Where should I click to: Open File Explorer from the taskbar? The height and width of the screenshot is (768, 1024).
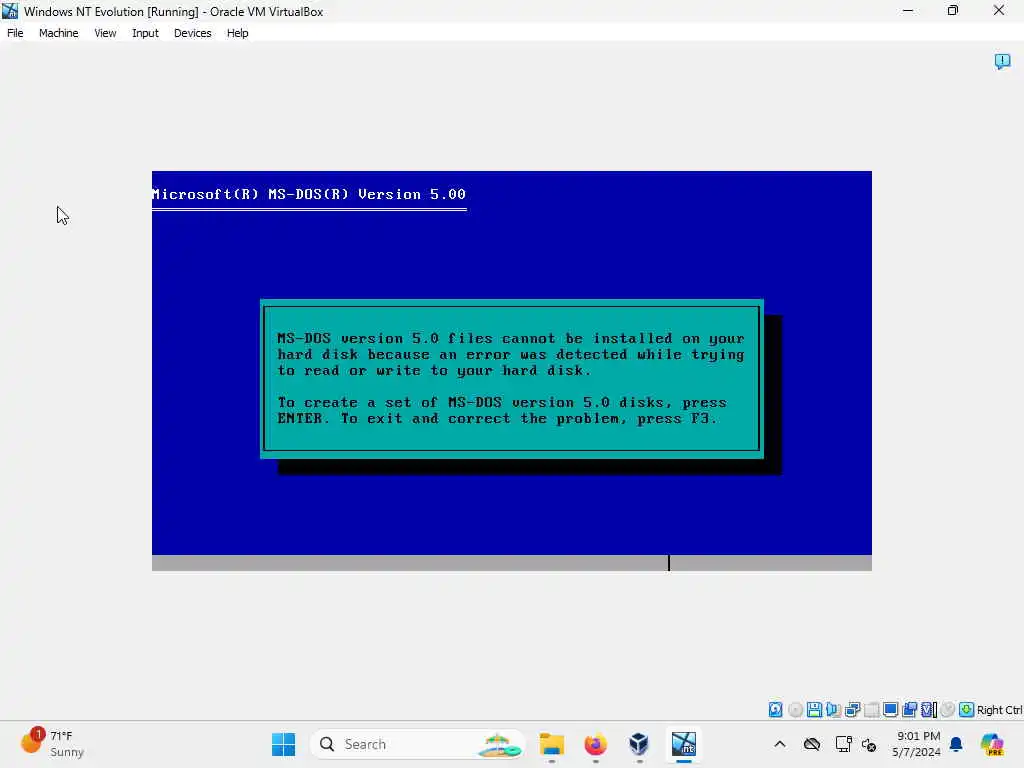(552, 744)
